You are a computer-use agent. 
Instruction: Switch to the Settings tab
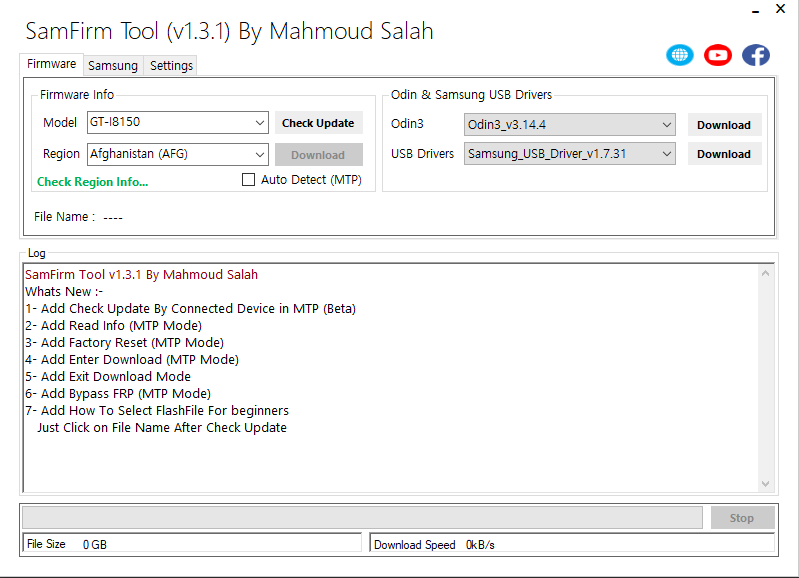171,66
